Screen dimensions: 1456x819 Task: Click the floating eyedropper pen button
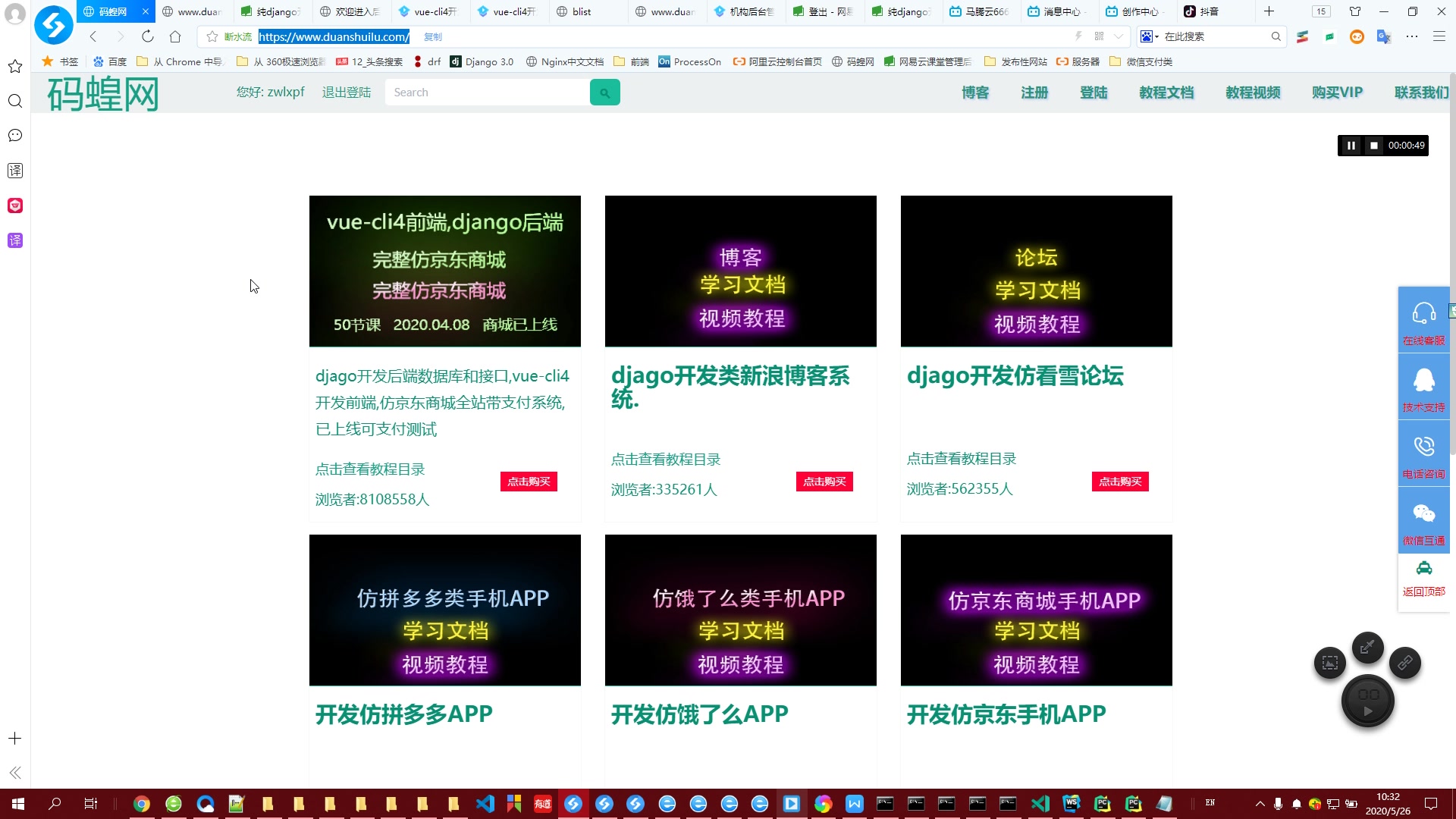(x=1368, y=647)
